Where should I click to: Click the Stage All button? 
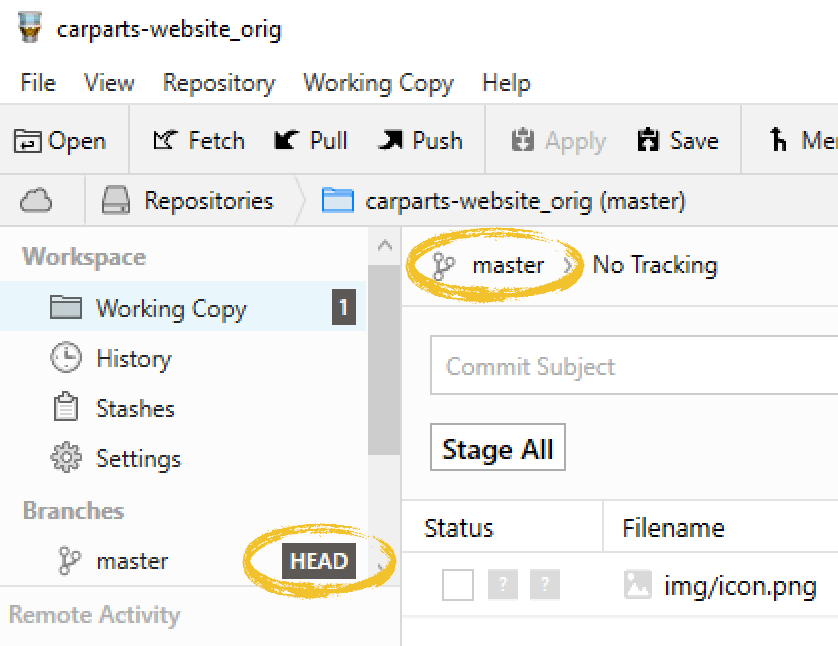coord(497,450)
